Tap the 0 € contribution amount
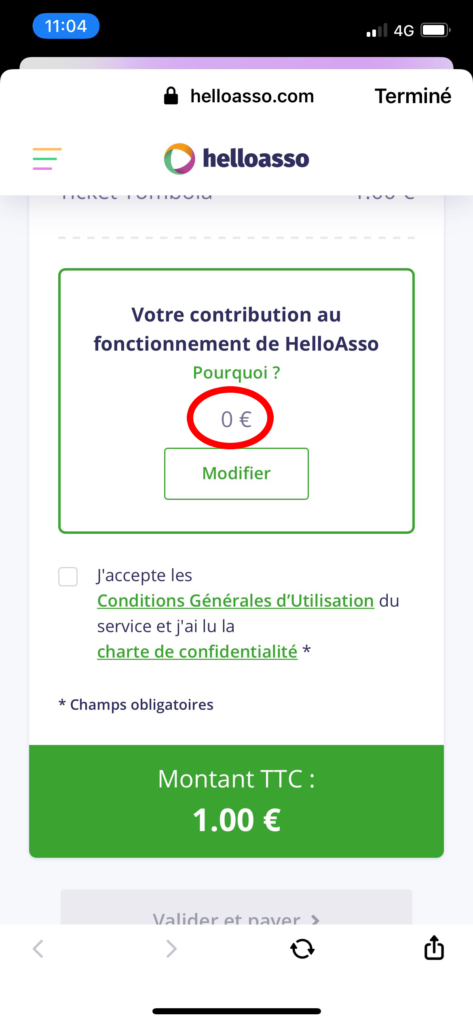 point(236,419)
